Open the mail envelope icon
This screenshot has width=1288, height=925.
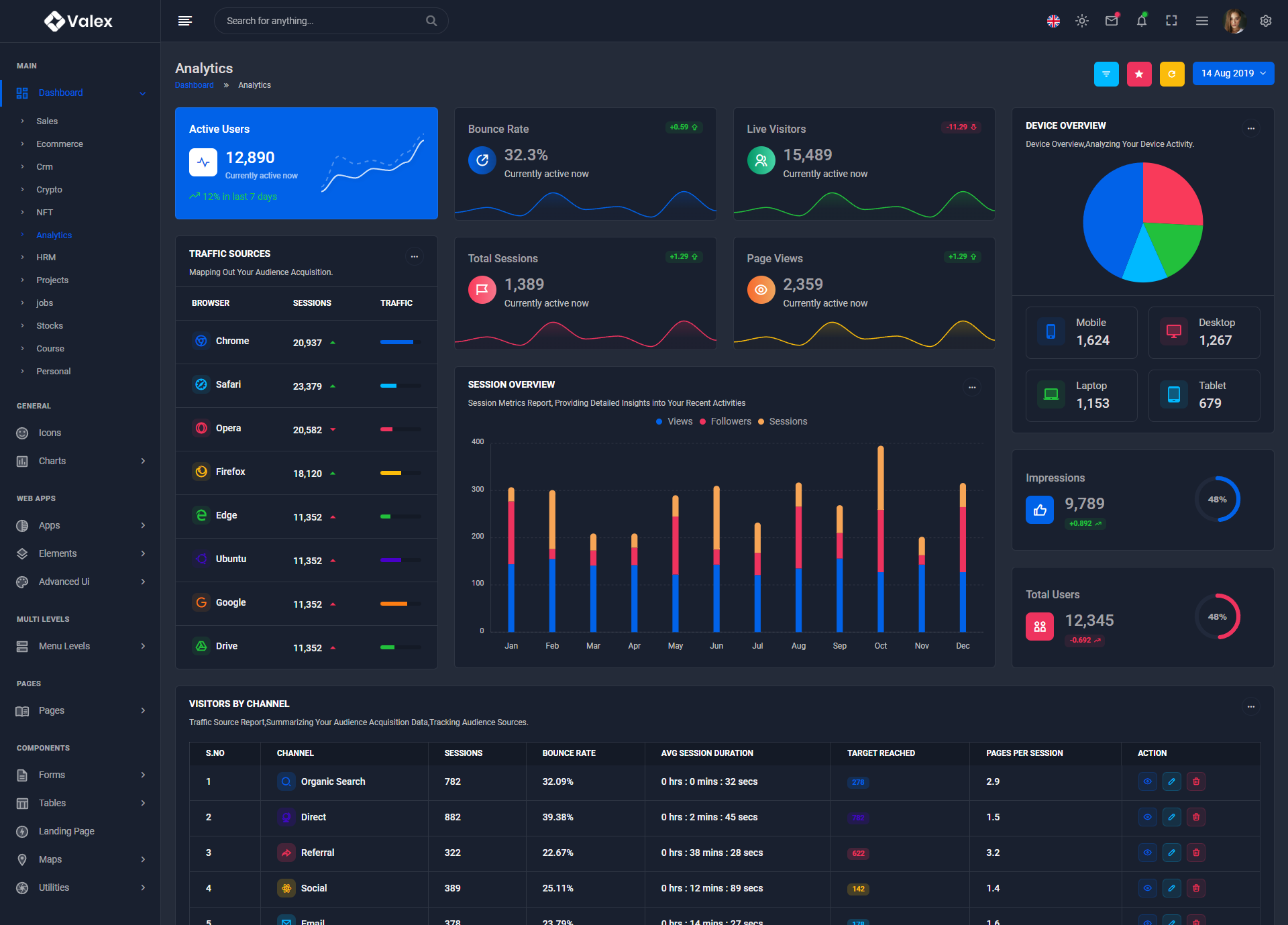[1112, 21]
